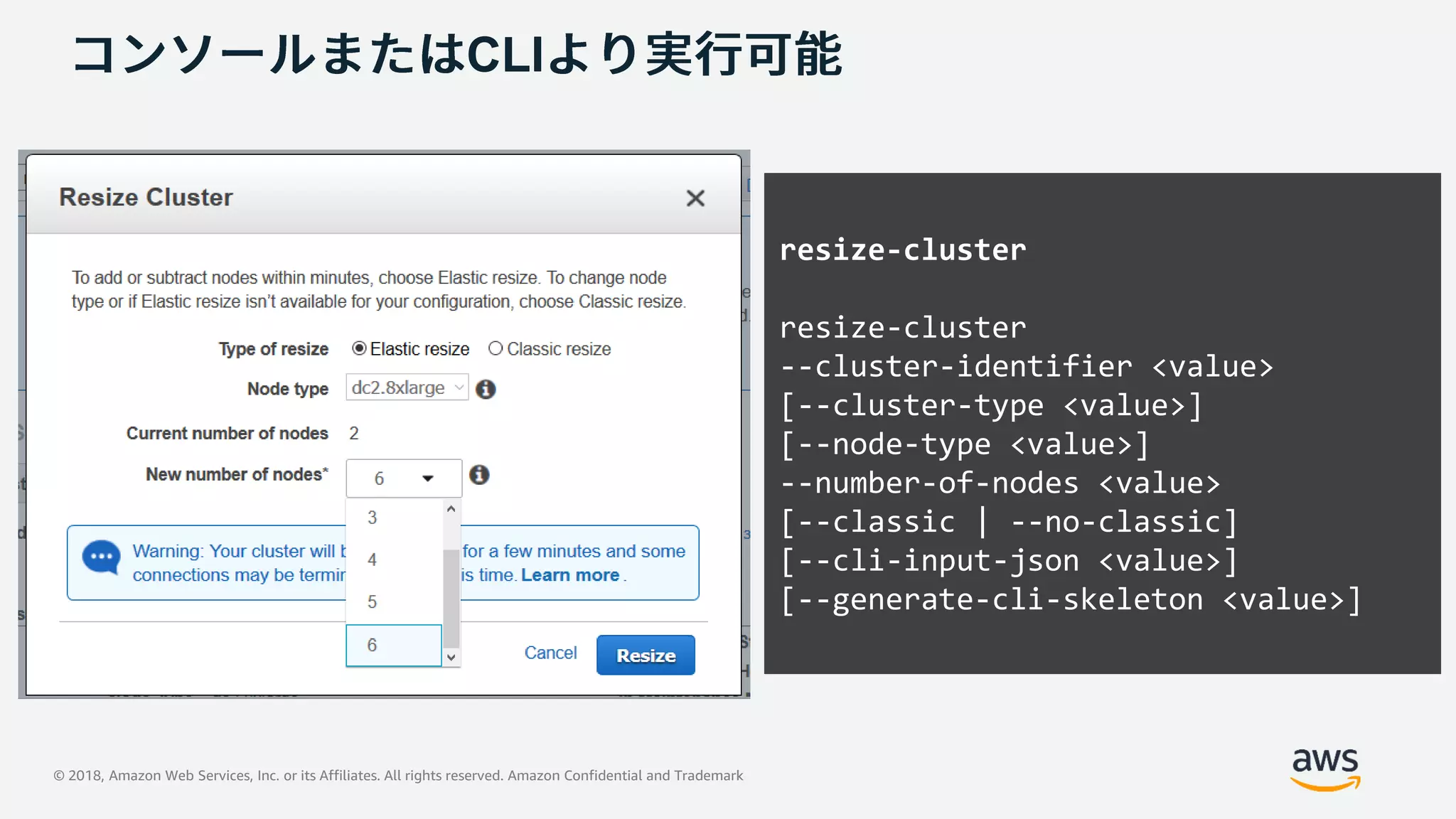Viewport: 1456px width, 819px height.
Task: Click the [--cli-input-json <value>] line
Action: pyautogui.click(x=1009, y=561)
